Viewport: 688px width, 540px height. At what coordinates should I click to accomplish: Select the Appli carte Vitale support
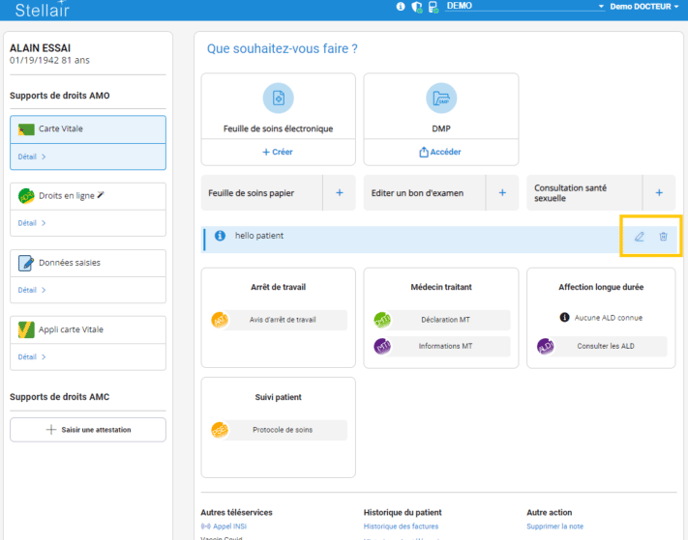(70, 330)
